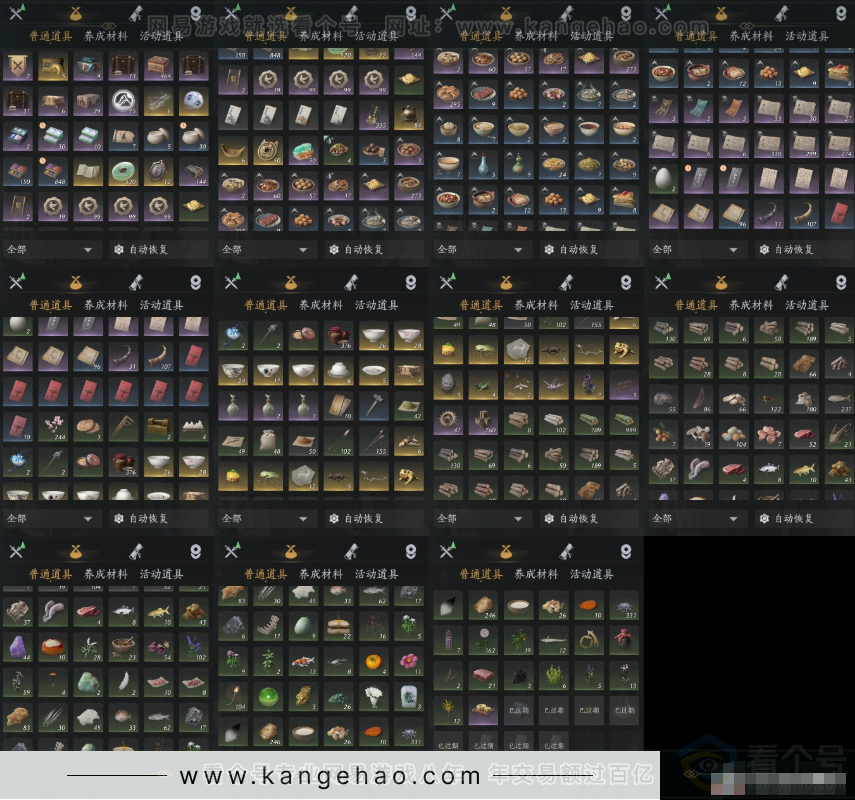
Task: Toggle 自动恢复 in the middle-row leftmost panel
Action: pyautogui.click(x=151, y=518)
